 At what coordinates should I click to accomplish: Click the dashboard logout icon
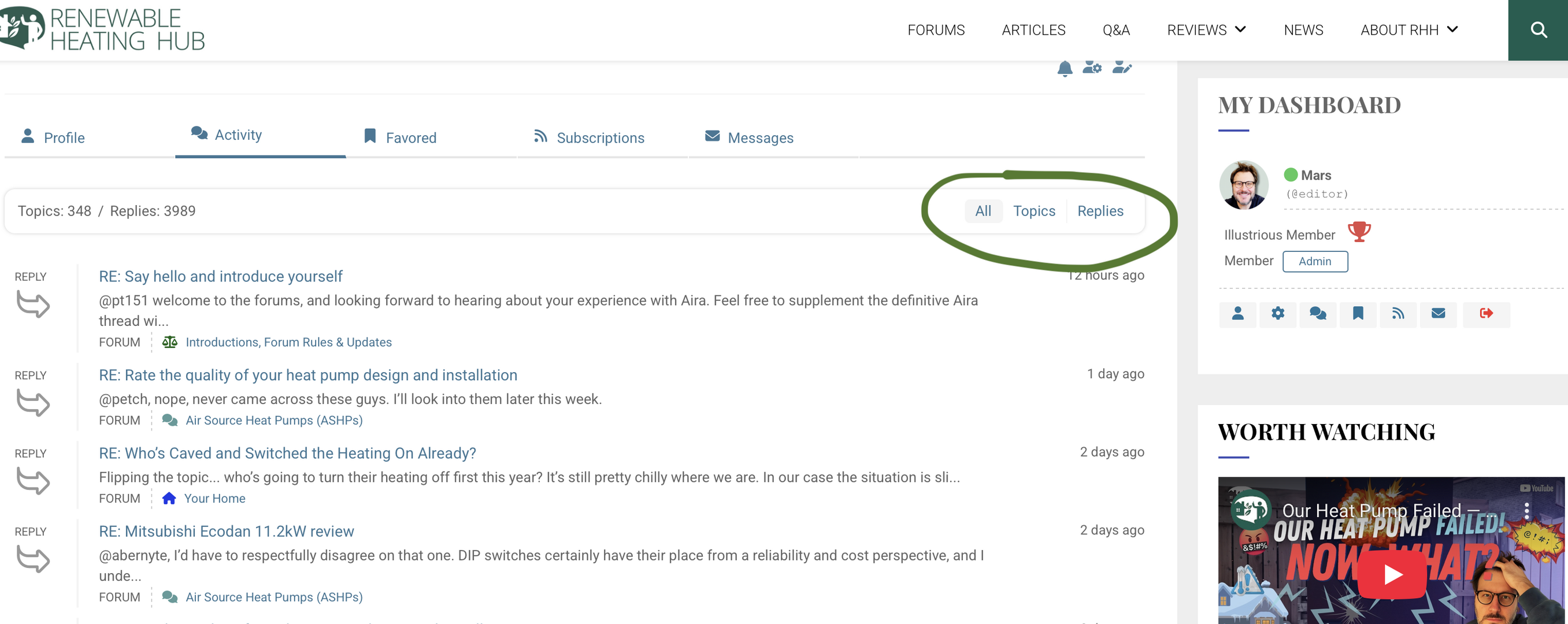pyautogui.click(x=1486, y=314)
